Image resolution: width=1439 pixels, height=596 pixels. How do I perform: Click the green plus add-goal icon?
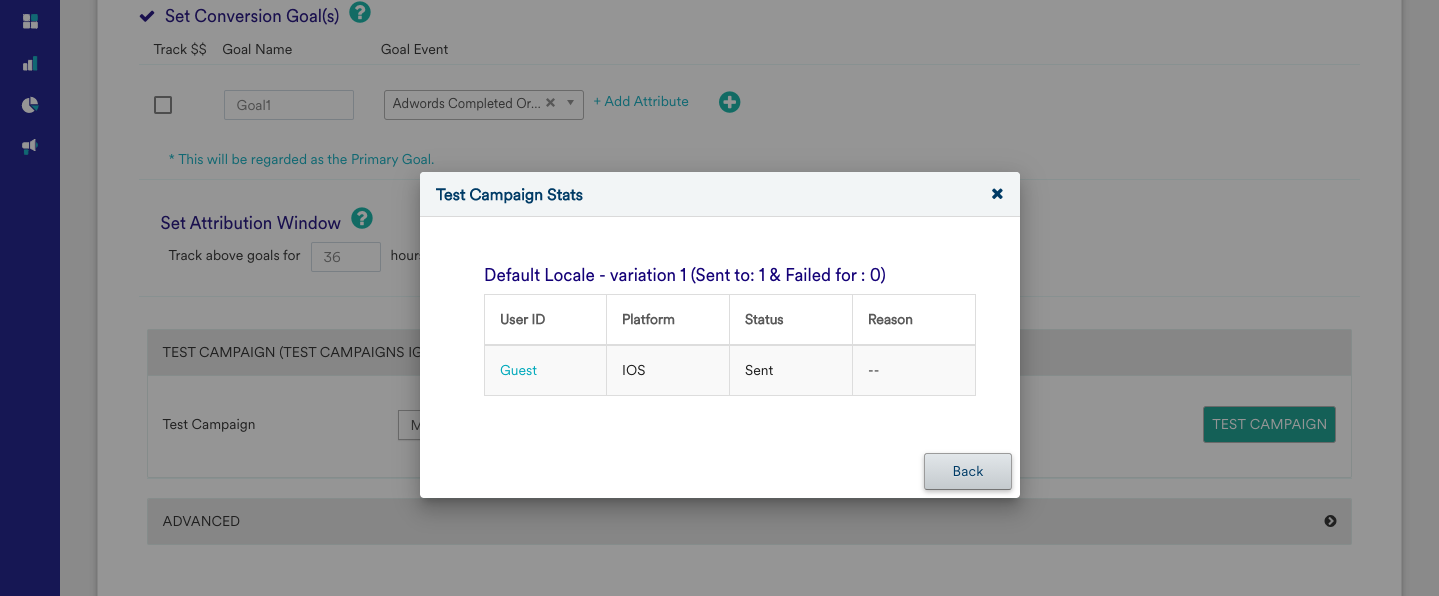tap(730, 102)
